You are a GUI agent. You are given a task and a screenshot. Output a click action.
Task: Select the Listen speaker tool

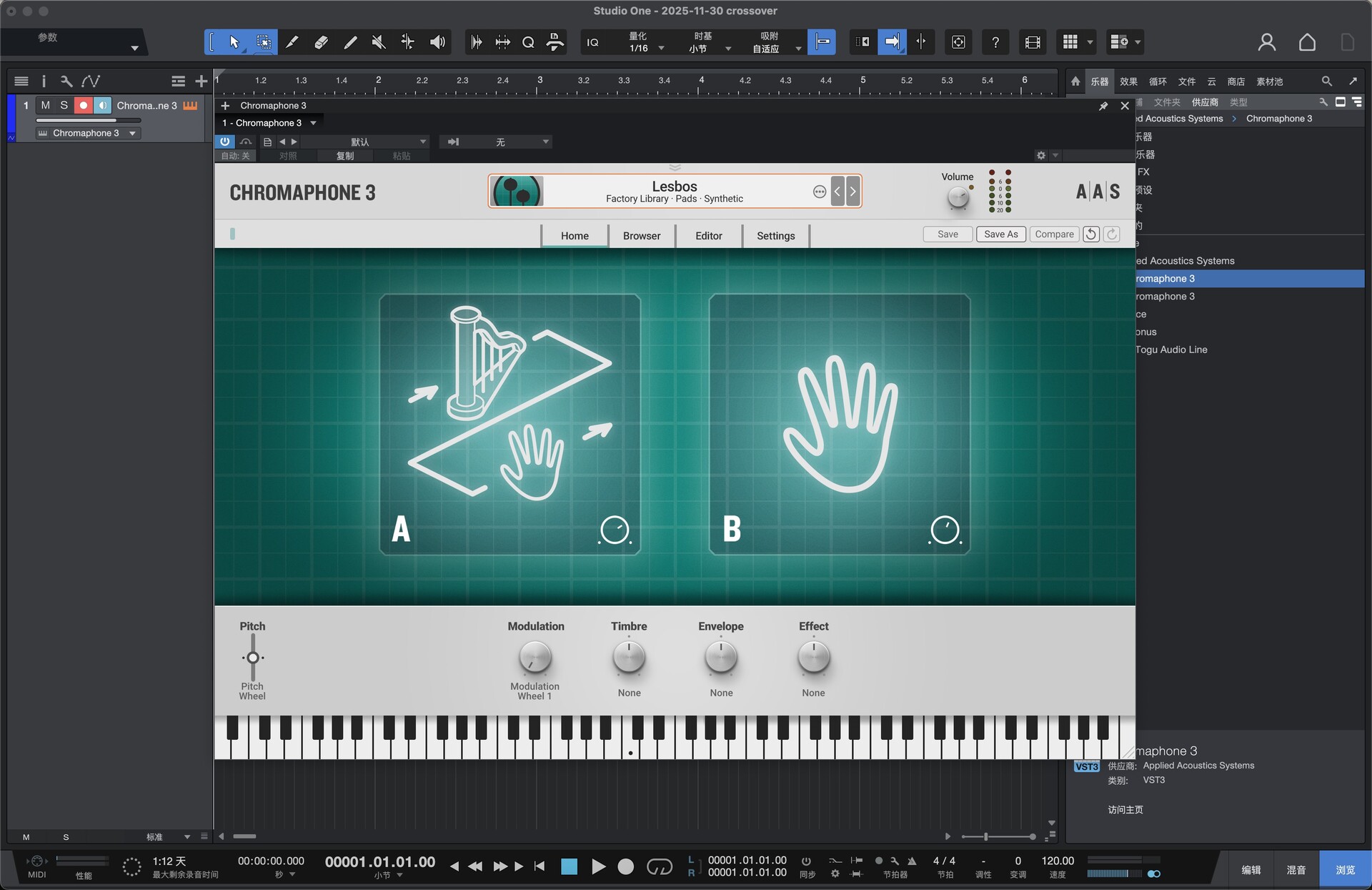437,42
